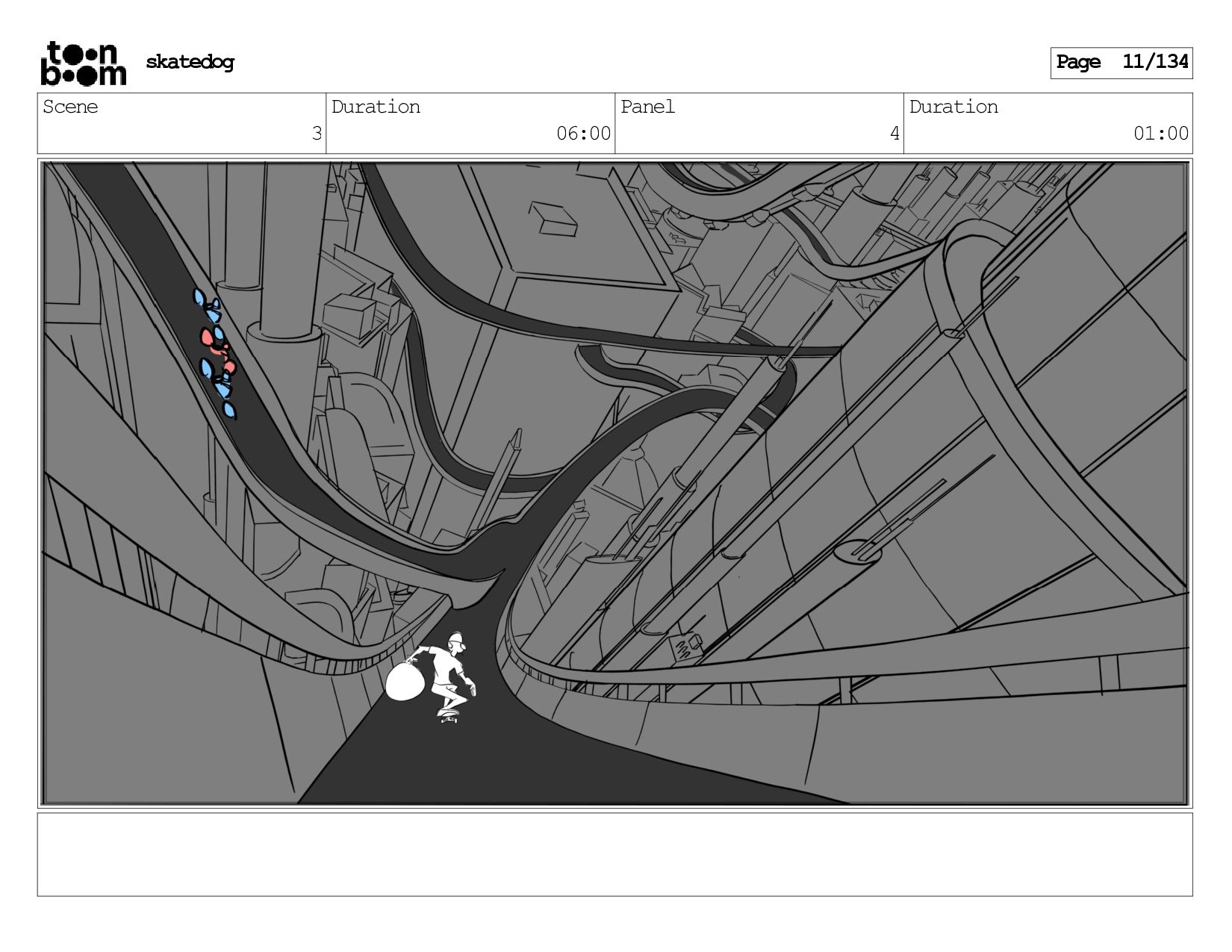Viewport: 1232px width, 952px height.
Task: Click the panel duration value '01:00'
Action: [x=1160, y=134]
